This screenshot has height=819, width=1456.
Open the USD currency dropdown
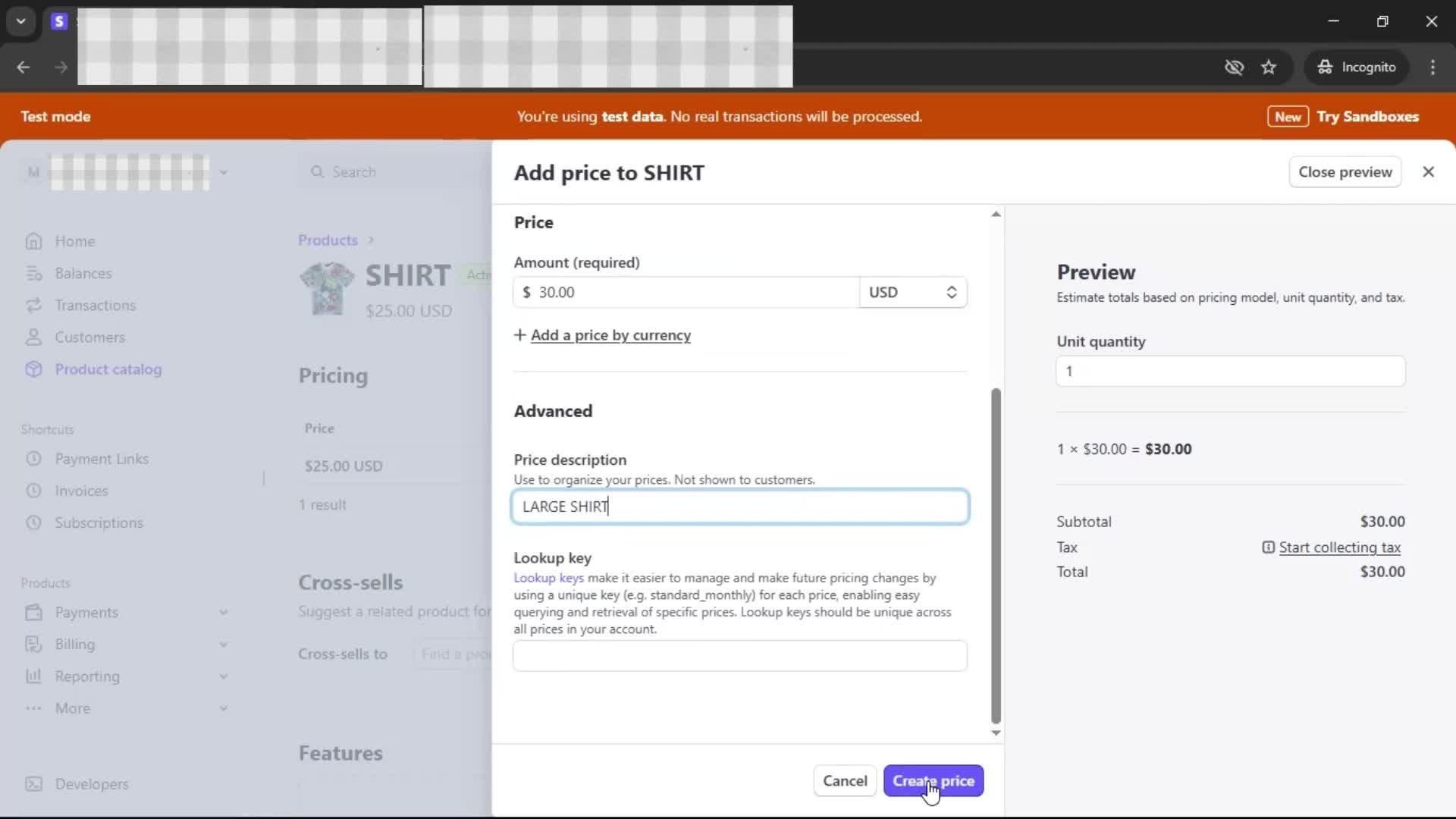point(912,293)
